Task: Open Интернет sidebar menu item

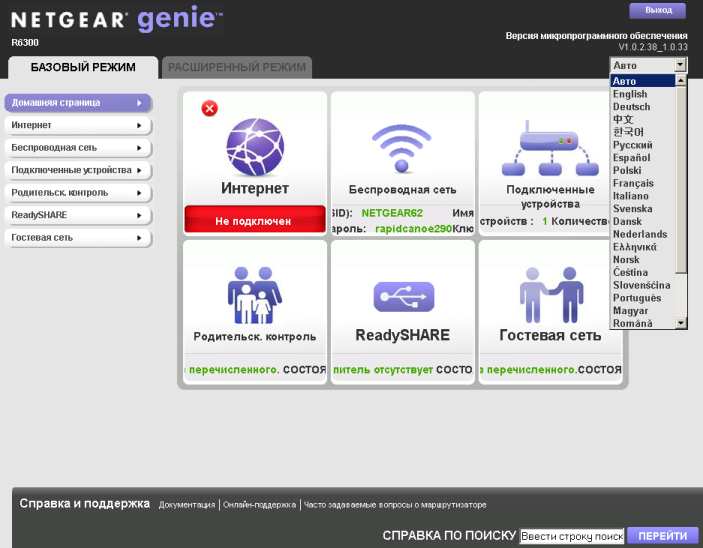Action: [x=78, y=125]
